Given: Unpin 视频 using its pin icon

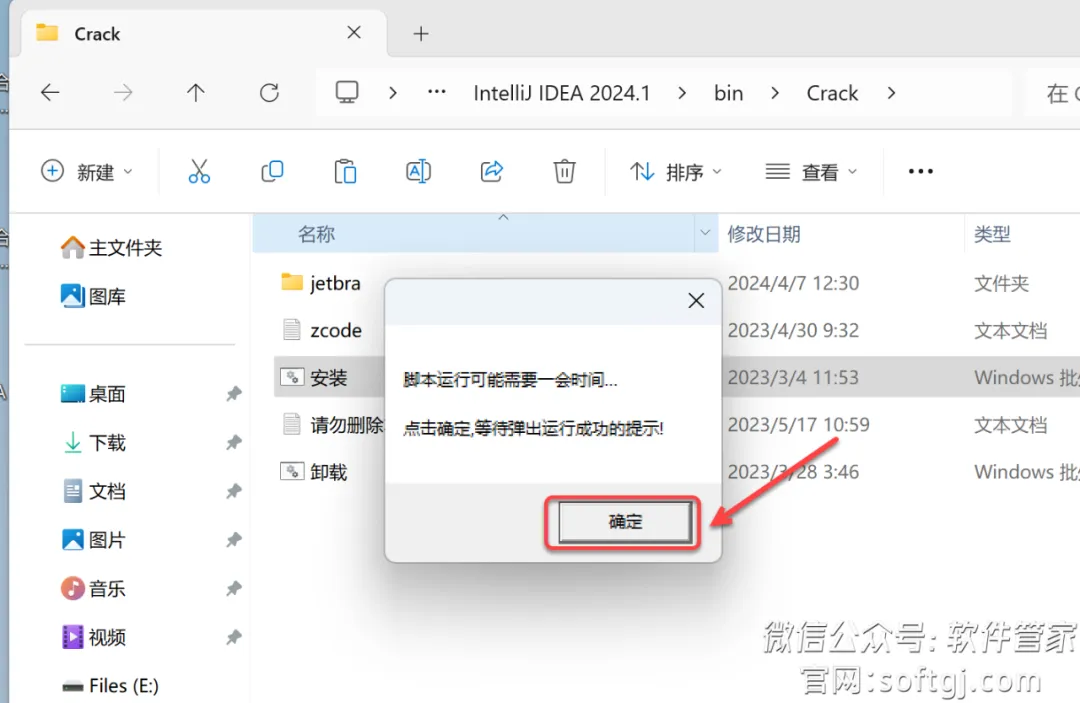Looking at the screenshot, I should (x=233, y=638).
